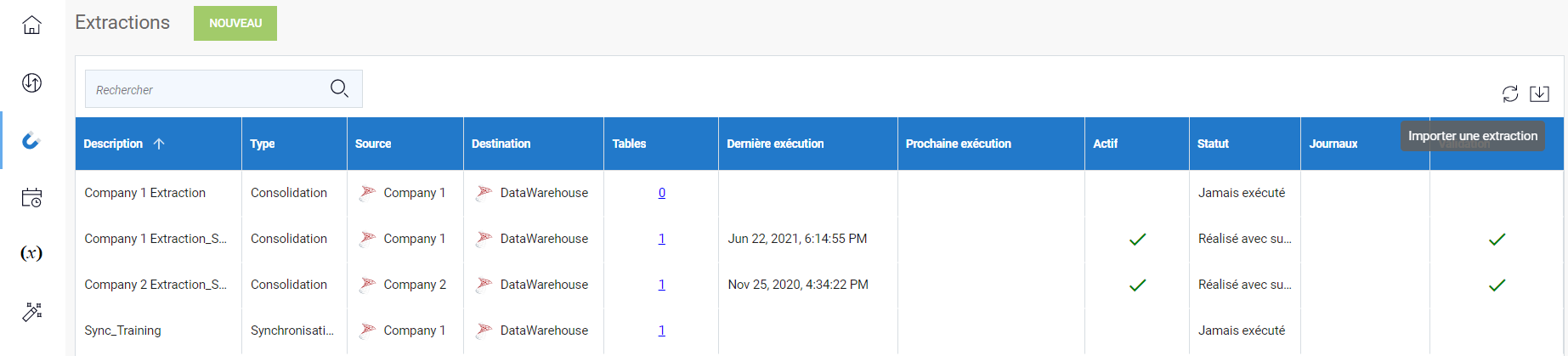Toggle Actif checkmark for Company 2 Extraction_S

point(1137,285)
